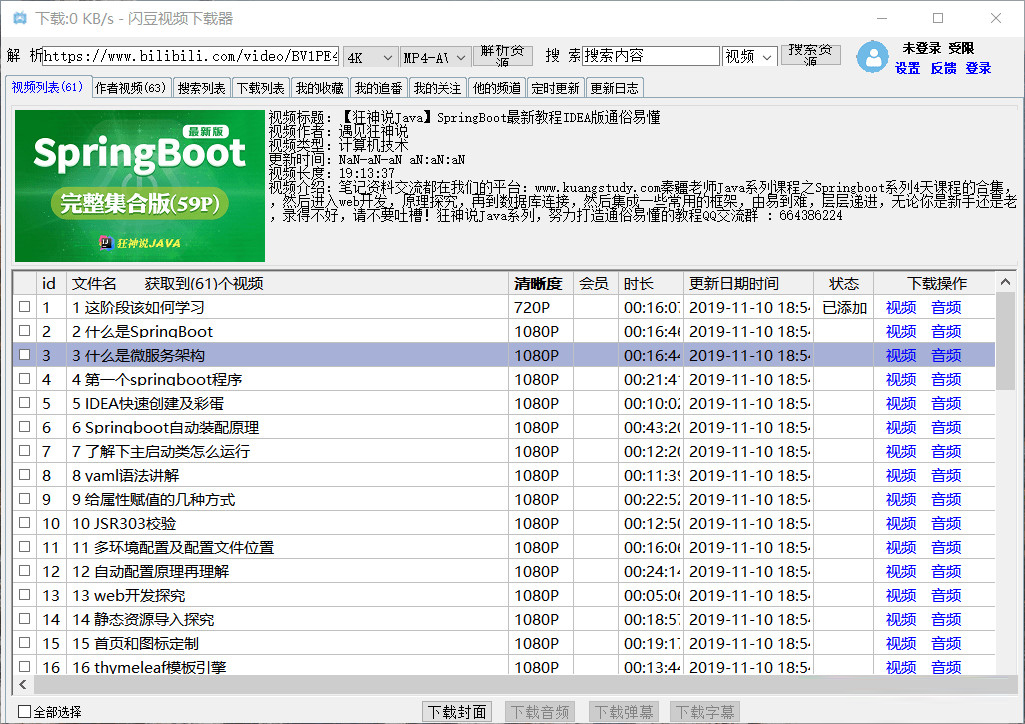Screen dimensions: 1025x724
Task: Select row 12 自动配置原理再理解
Action: [x=503, y=571]
